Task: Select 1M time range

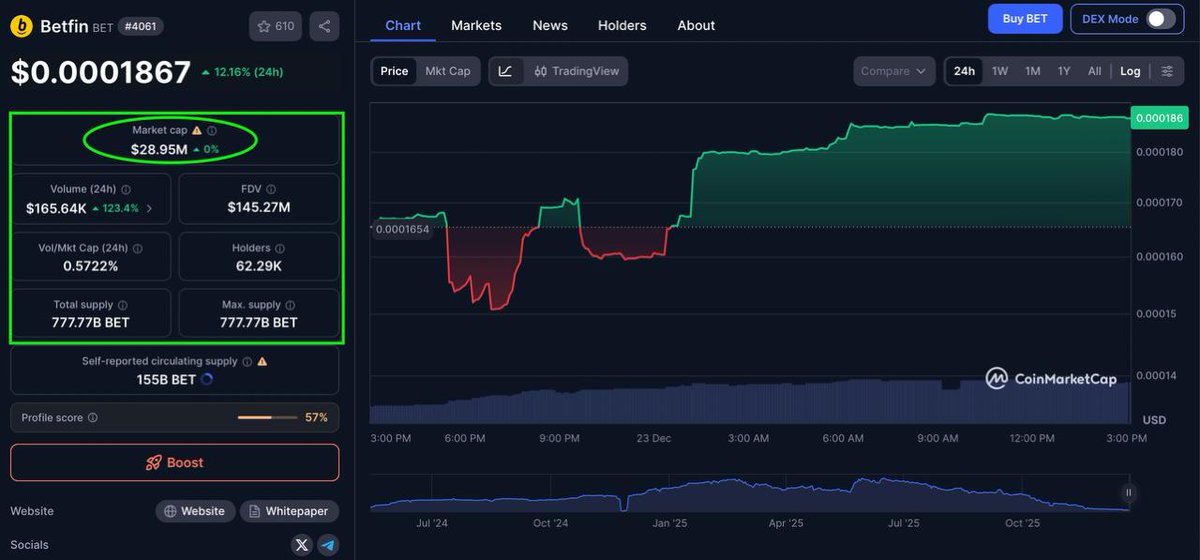Action: click(x=1033, y=71)
